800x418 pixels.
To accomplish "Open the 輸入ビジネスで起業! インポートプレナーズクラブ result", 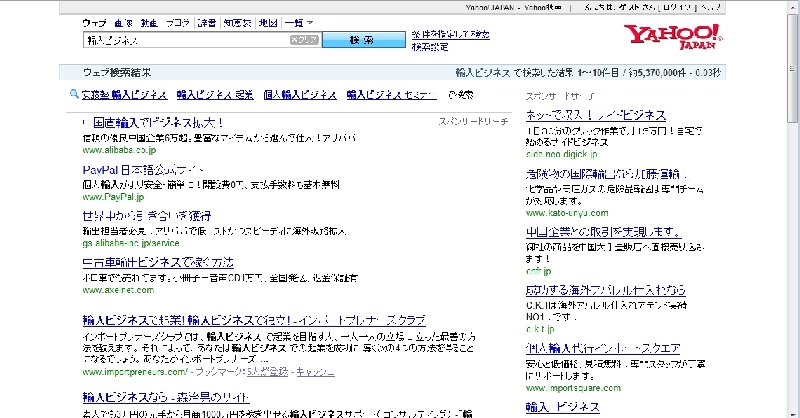I will 254,321.
